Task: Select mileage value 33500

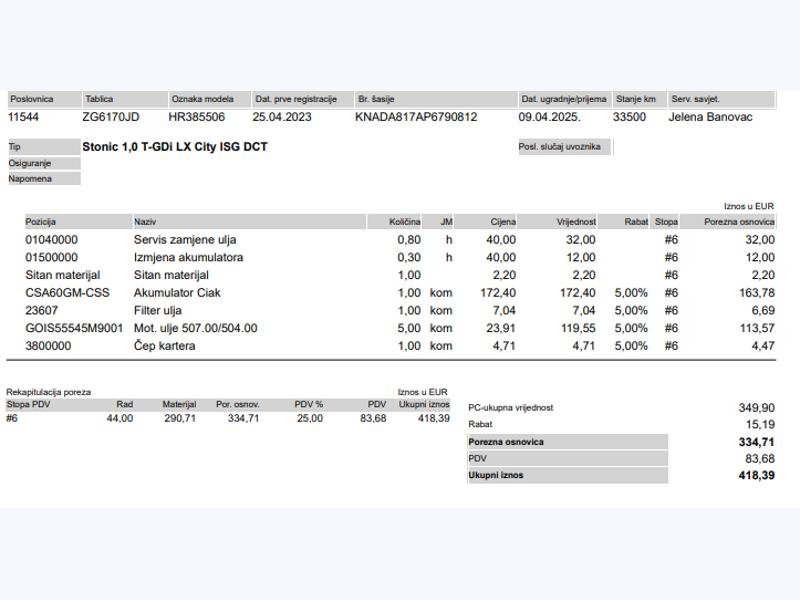Action: [629, 117]
